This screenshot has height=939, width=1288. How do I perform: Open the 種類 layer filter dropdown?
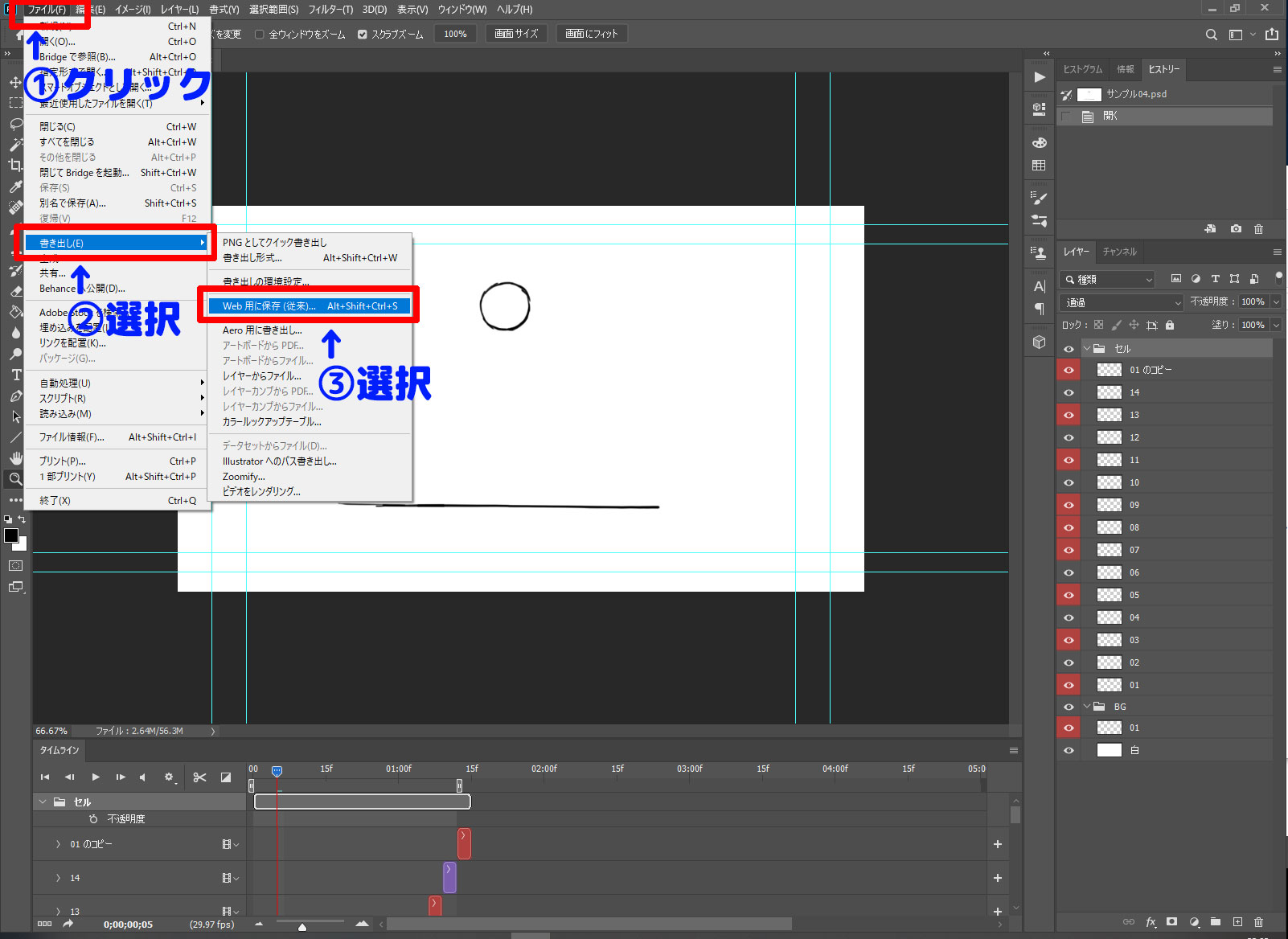(x=1107, y=279)
